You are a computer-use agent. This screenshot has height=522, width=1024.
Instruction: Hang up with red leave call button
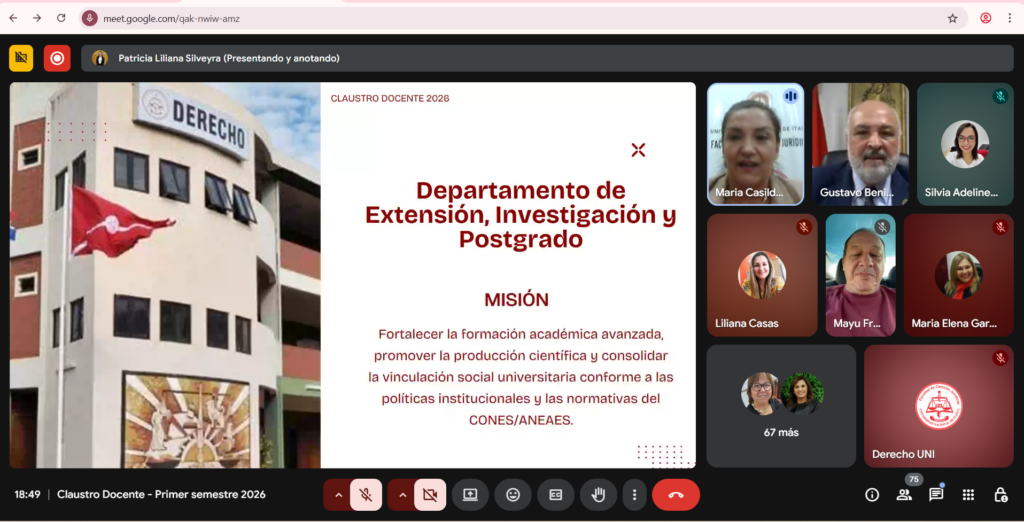tap(675, 495)
